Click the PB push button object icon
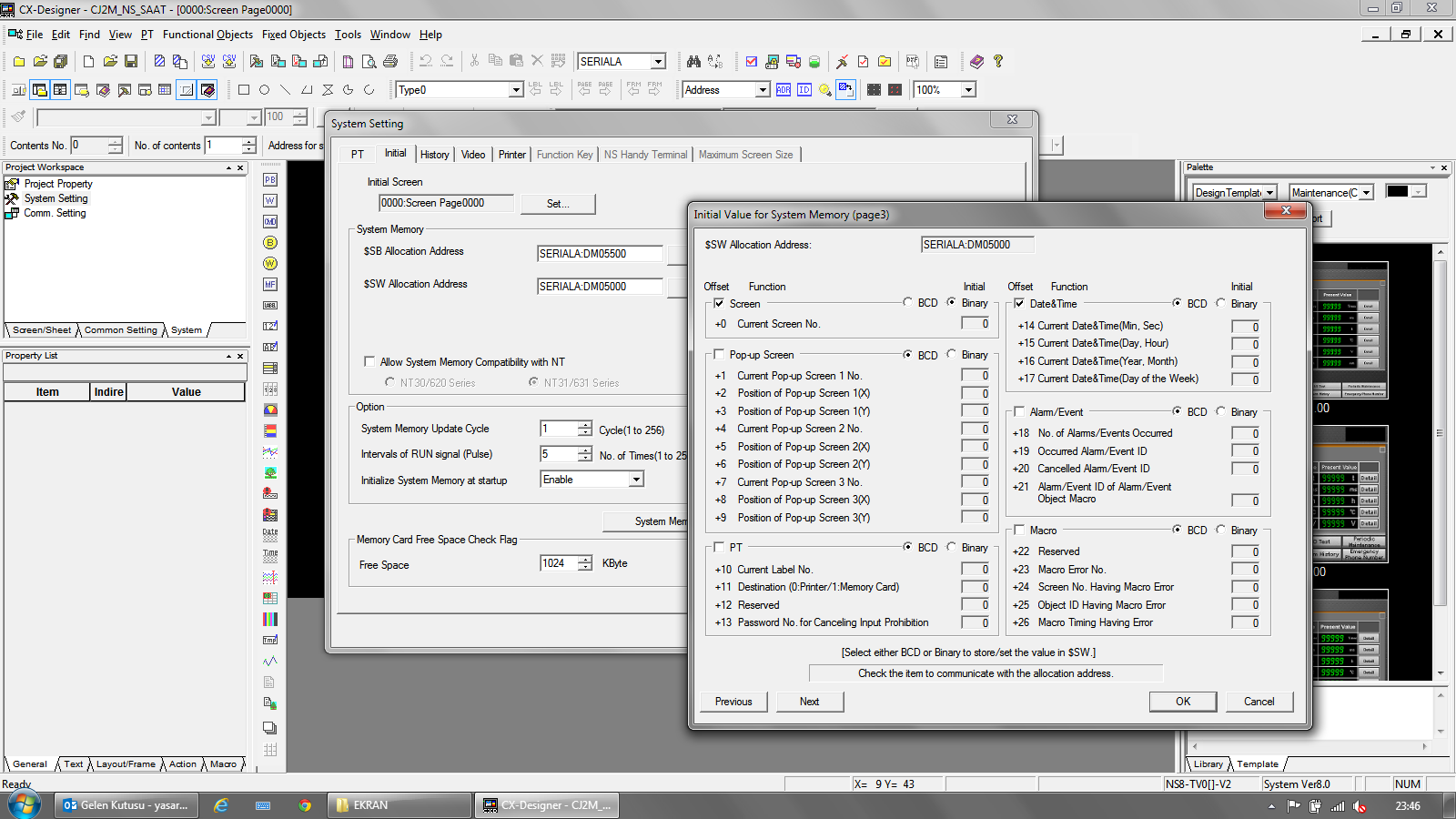The height and width of the screenshot is (819, 1456). coord(270,180)
